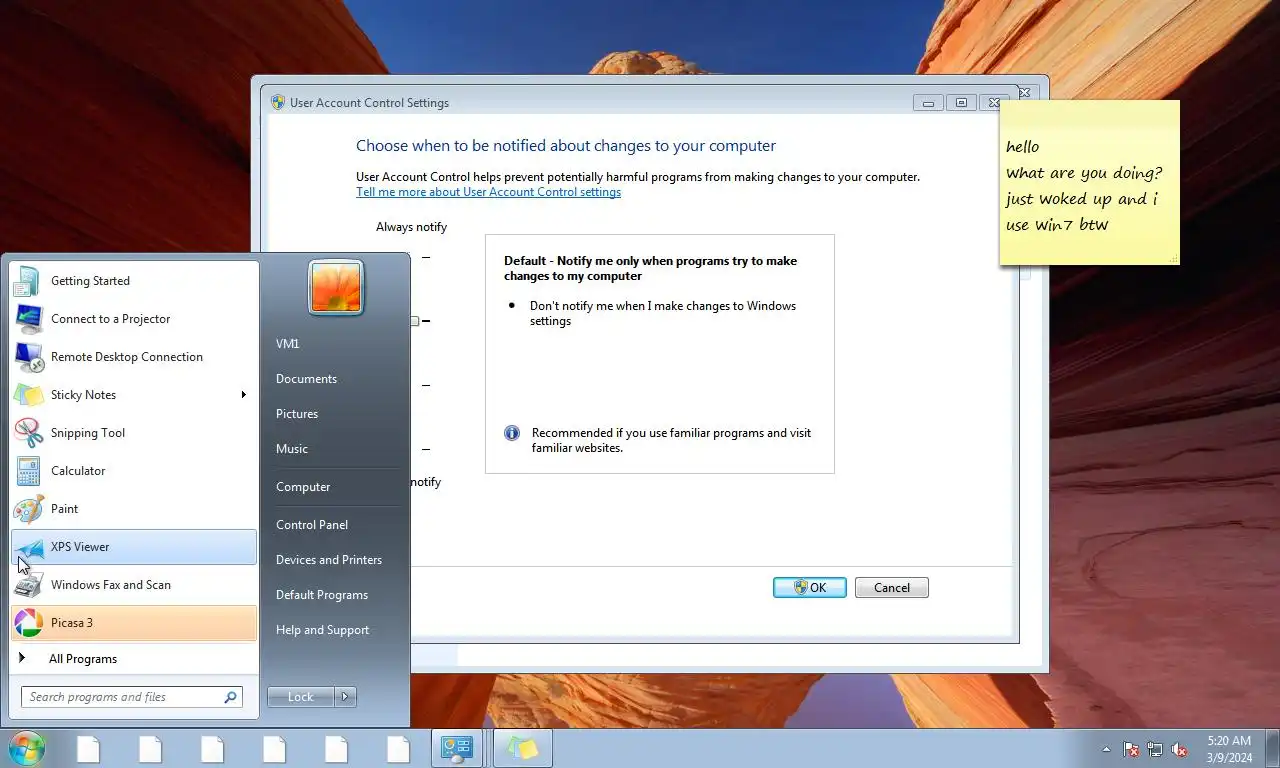Click the Lock button

pos(301,697)
